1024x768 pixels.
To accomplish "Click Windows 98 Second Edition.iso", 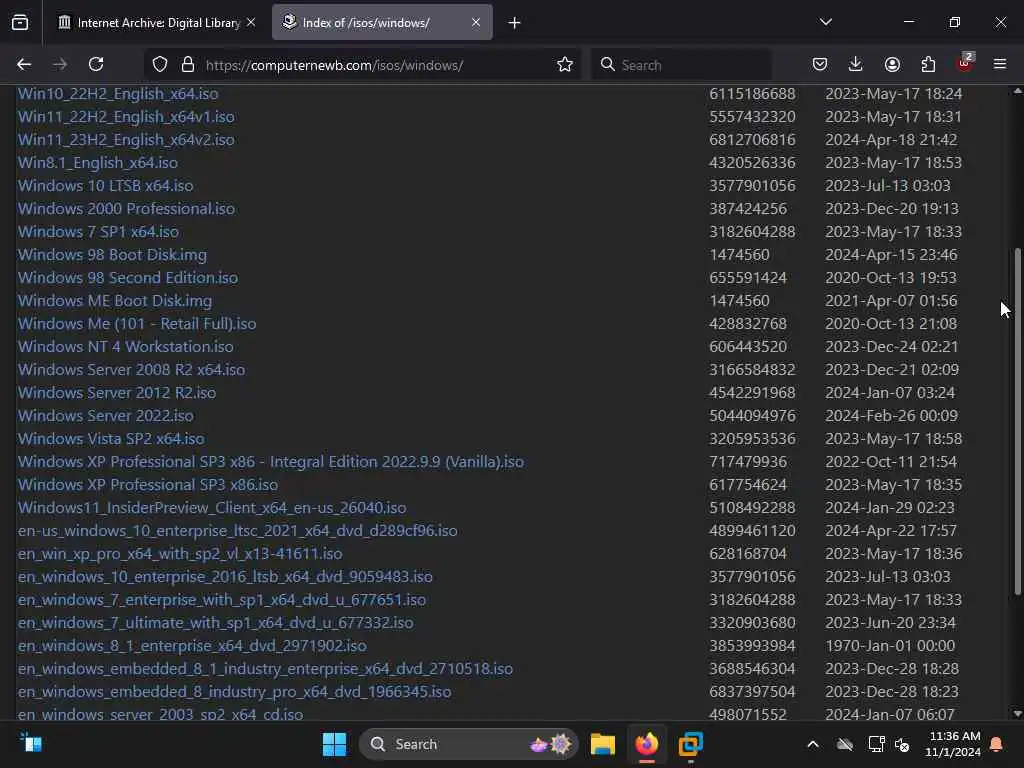I will pyautogui.click(x=128, y=277).
